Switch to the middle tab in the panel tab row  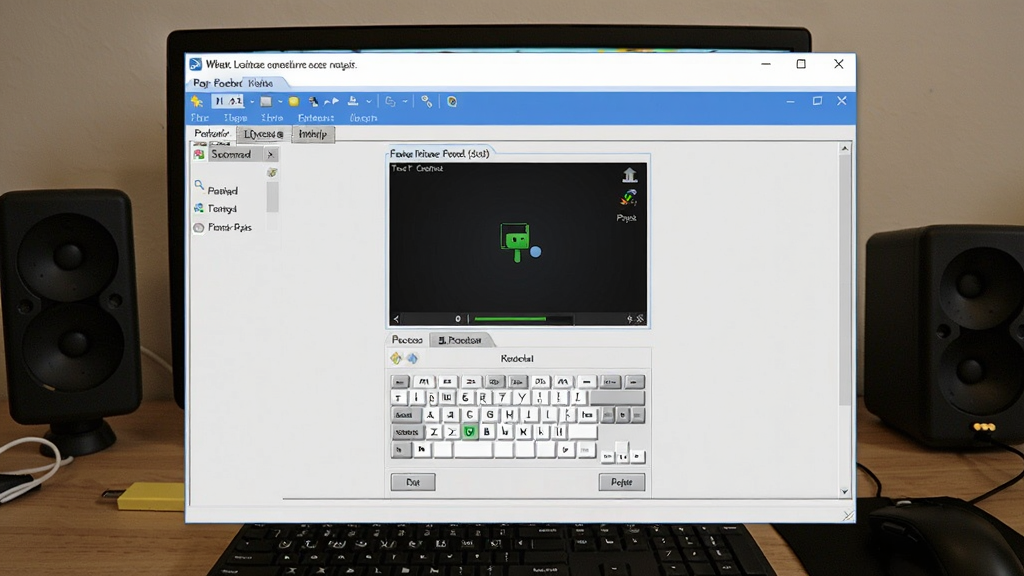coord(263,134)
